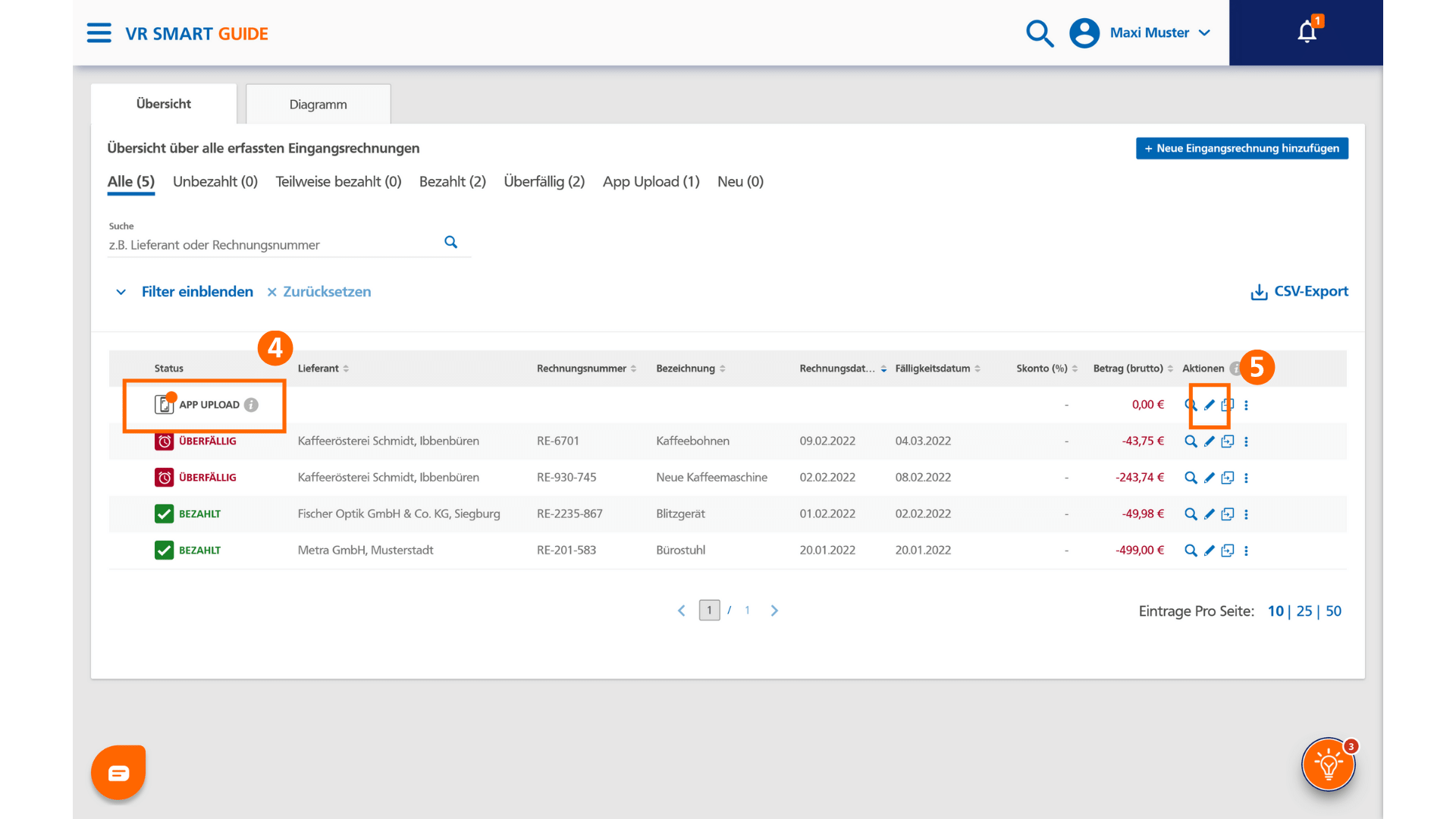Image resolution: width=1456 pixels, height=819 pixels.
Task: Open more actions for invoice RE-930-745
Action: (1246, 478)
